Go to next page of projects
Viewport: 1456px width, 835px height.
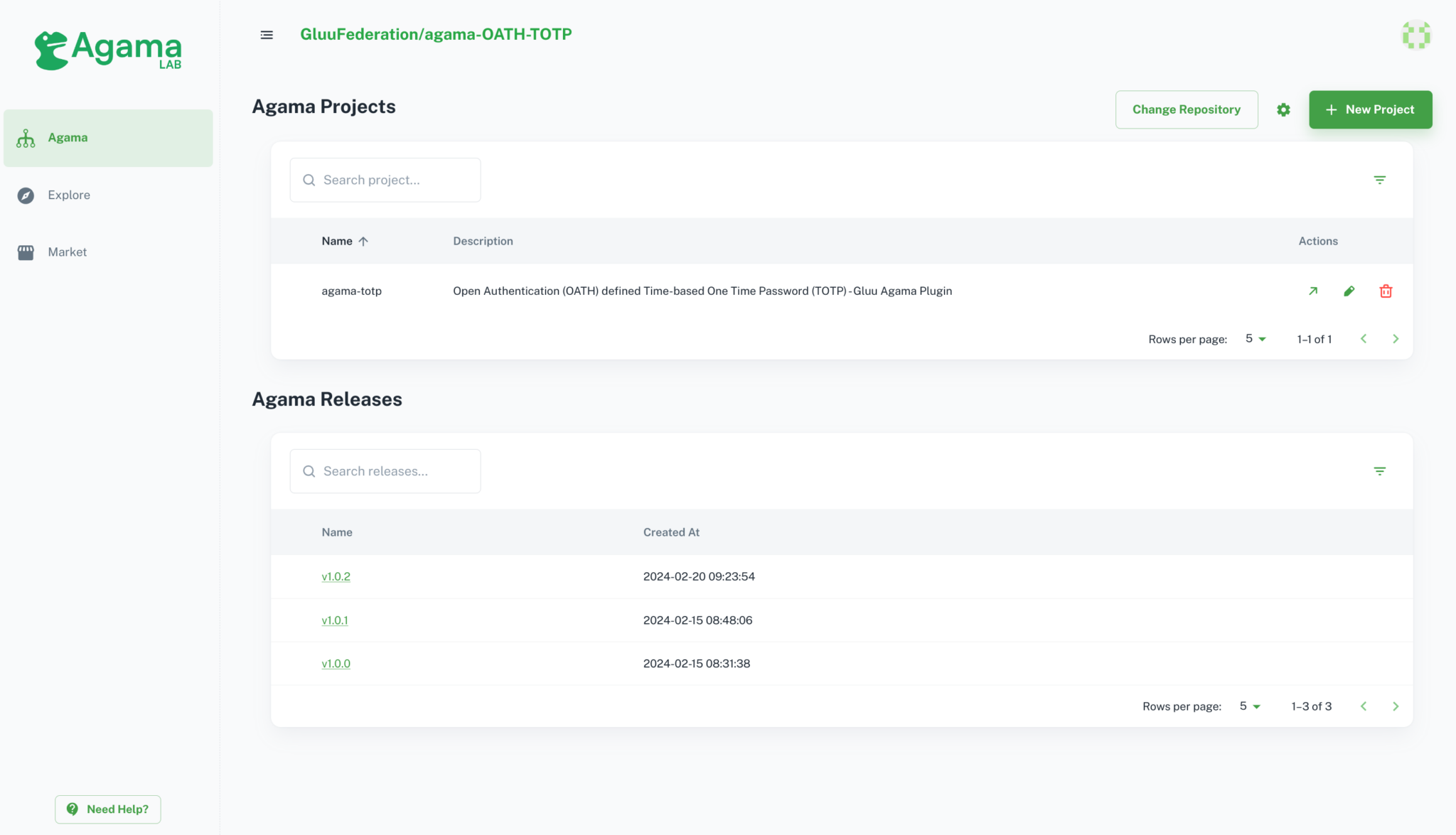pos(1396,339)
